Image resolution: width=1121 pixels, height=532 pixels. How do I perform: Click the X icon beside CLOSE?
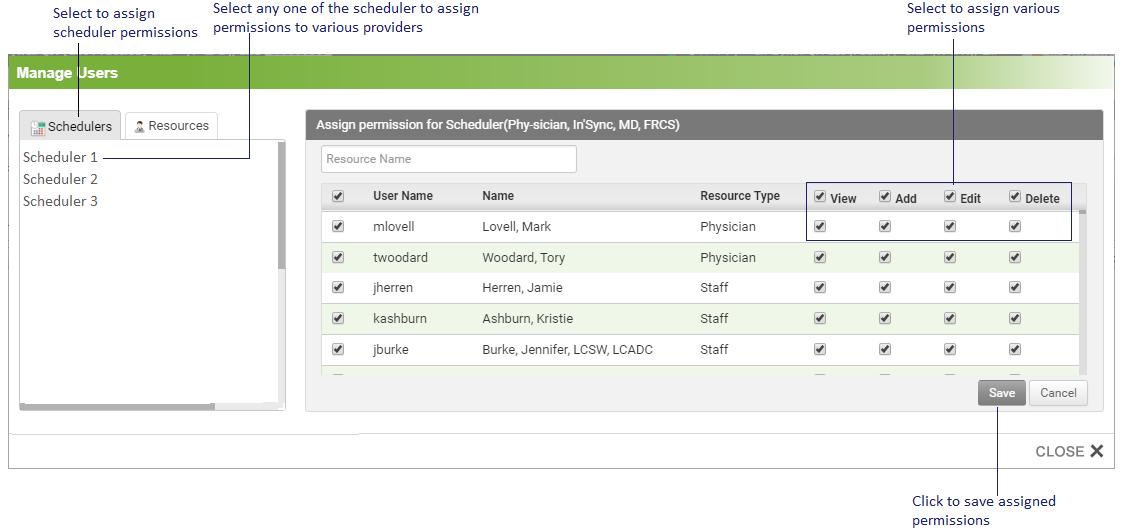[1097, 451]
